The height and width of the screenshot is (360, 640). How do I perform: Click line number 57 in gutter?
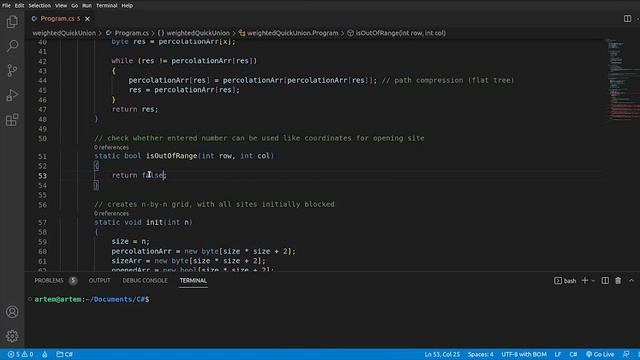click(42, 222)
